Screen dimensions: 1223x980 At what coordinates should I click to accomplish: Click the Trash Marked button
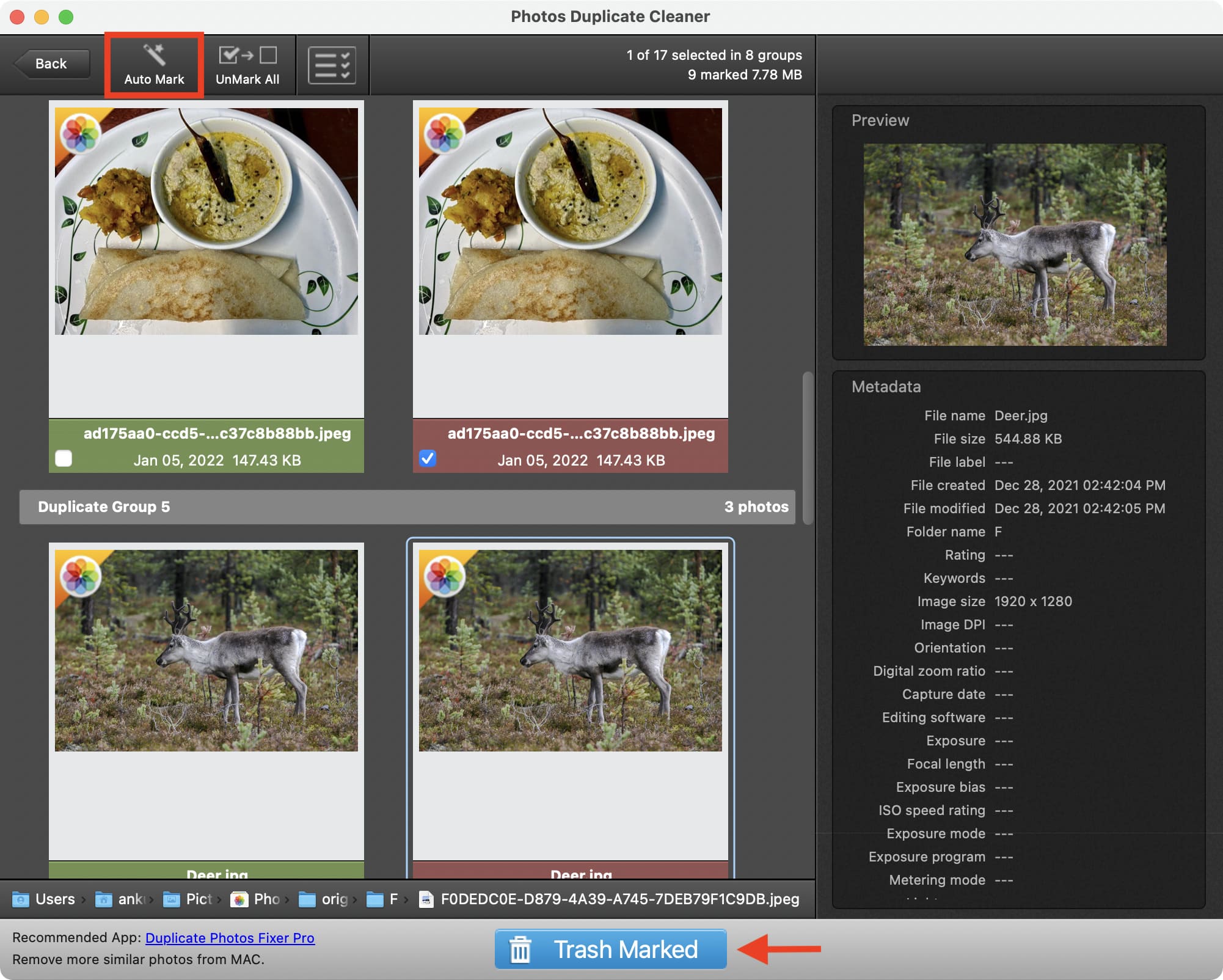tap(611, 949)
